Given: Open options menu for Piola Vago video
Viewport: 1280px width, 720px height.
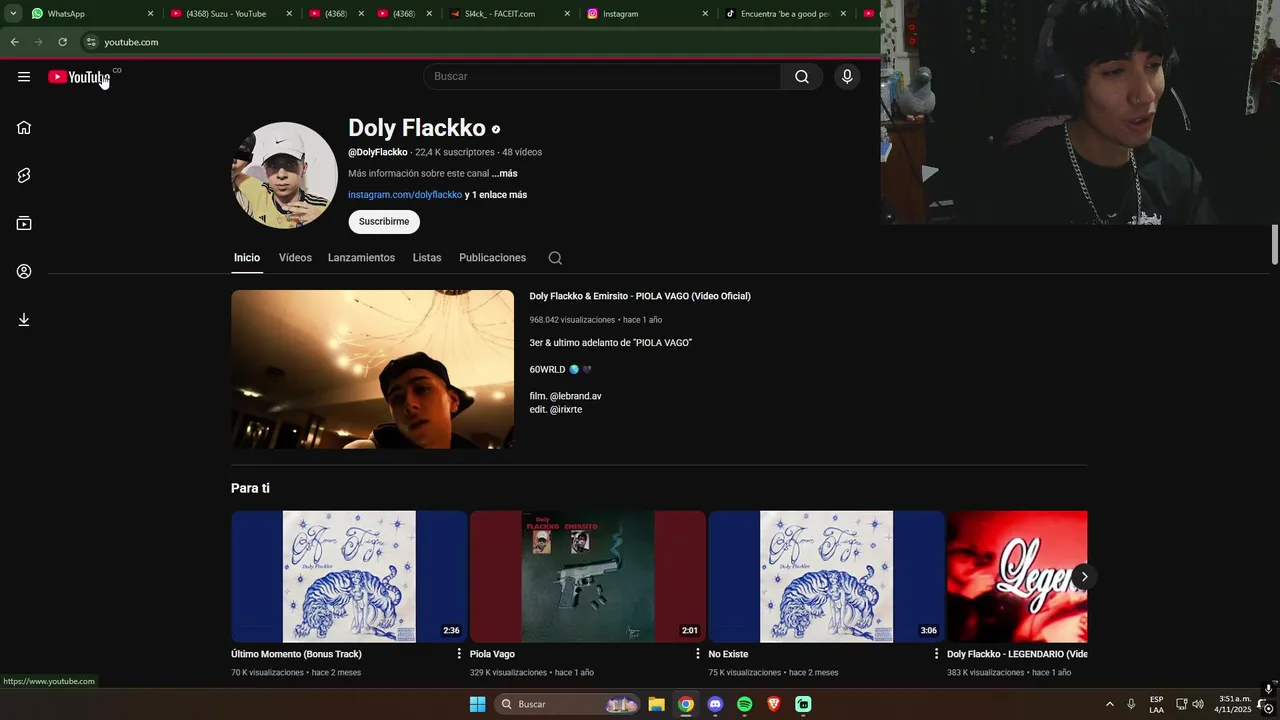Looking at the screenshot, I should pyautogui.click(x=698, y=653).
